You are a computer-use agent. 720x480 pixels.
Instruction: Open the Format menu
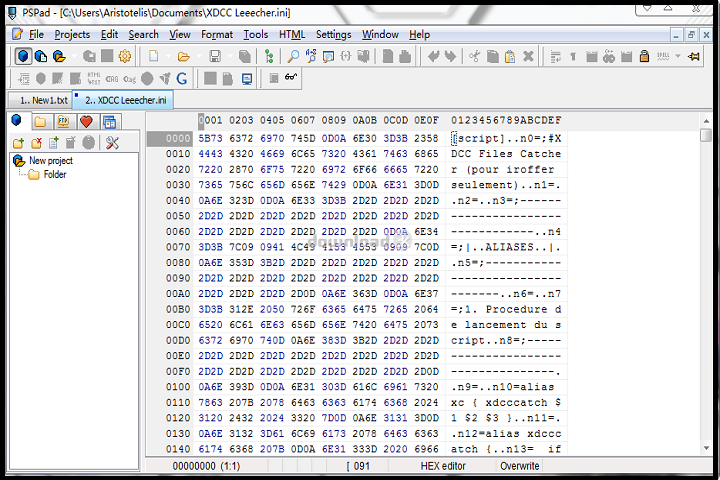point(216,34)
